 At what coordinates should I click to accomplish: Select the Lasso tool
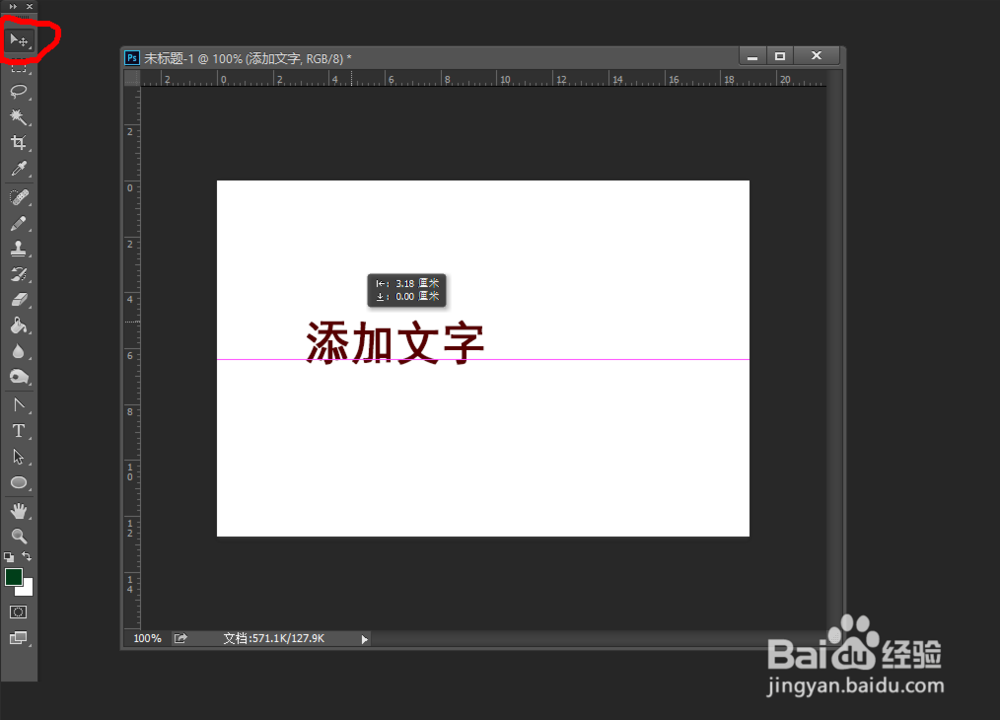20,92
